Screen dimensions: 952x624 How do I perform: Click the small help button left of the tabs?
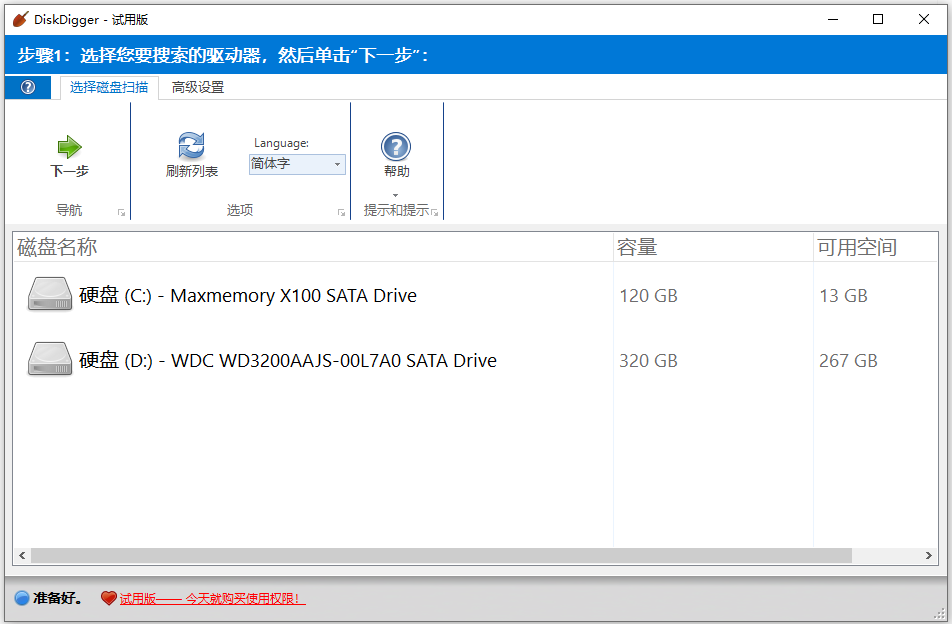pyautogui.click(x=28, y=87)
